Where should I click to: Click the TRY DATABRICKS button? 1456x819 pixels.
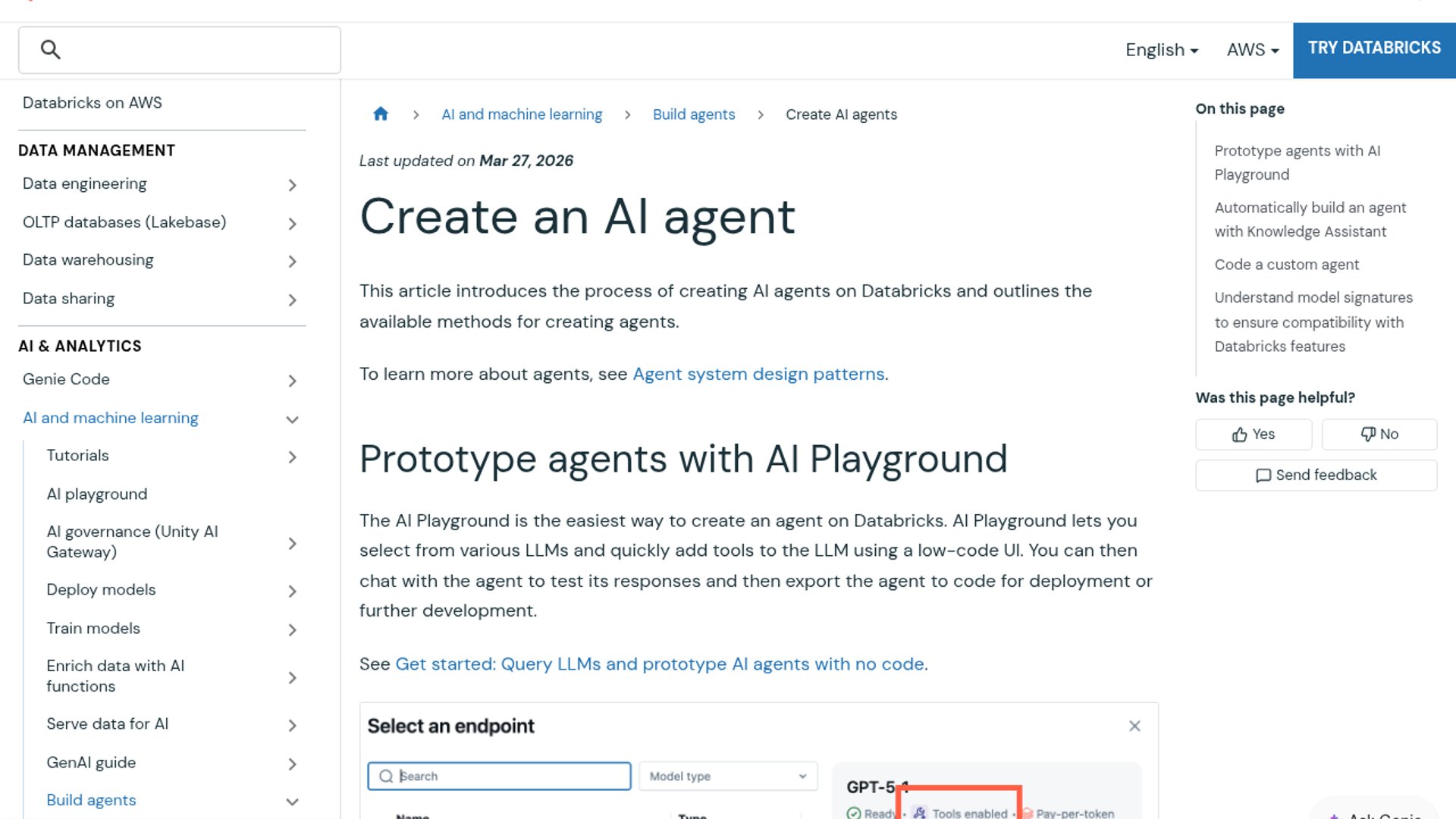point(1373,49)
